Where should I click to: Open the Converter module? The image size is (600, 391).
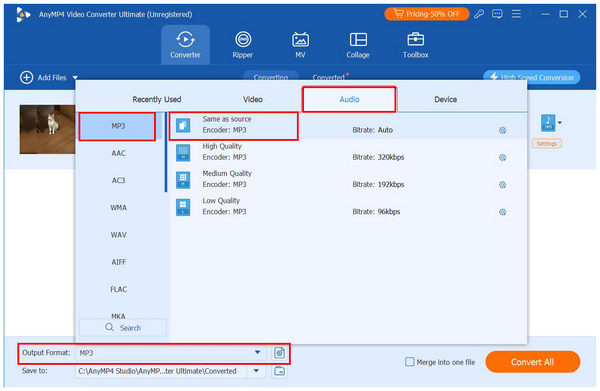(185, 45)
